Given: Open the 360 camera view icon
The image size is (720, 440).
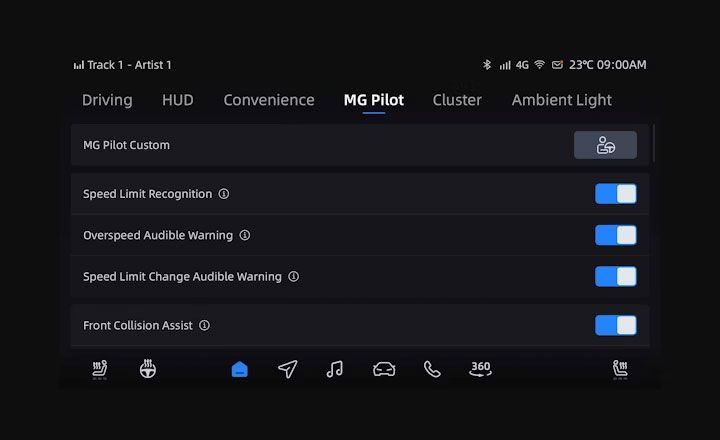Looking at the screenshot, I should (481, 369).
